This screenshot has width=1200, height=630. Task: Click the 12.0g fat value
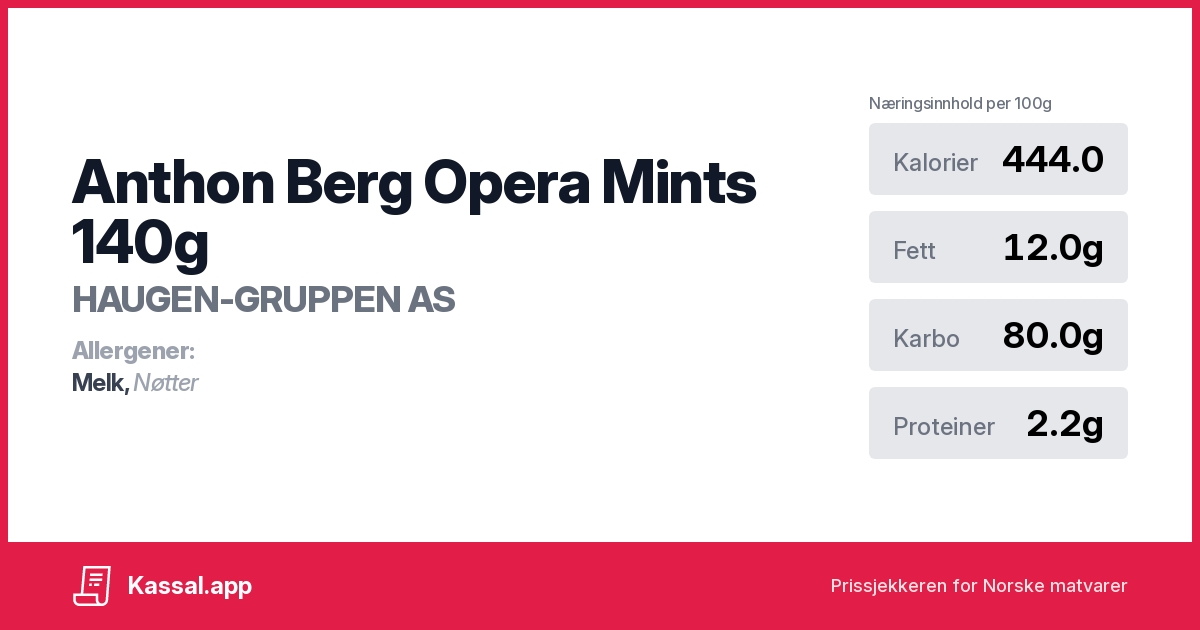(1052, 248)
